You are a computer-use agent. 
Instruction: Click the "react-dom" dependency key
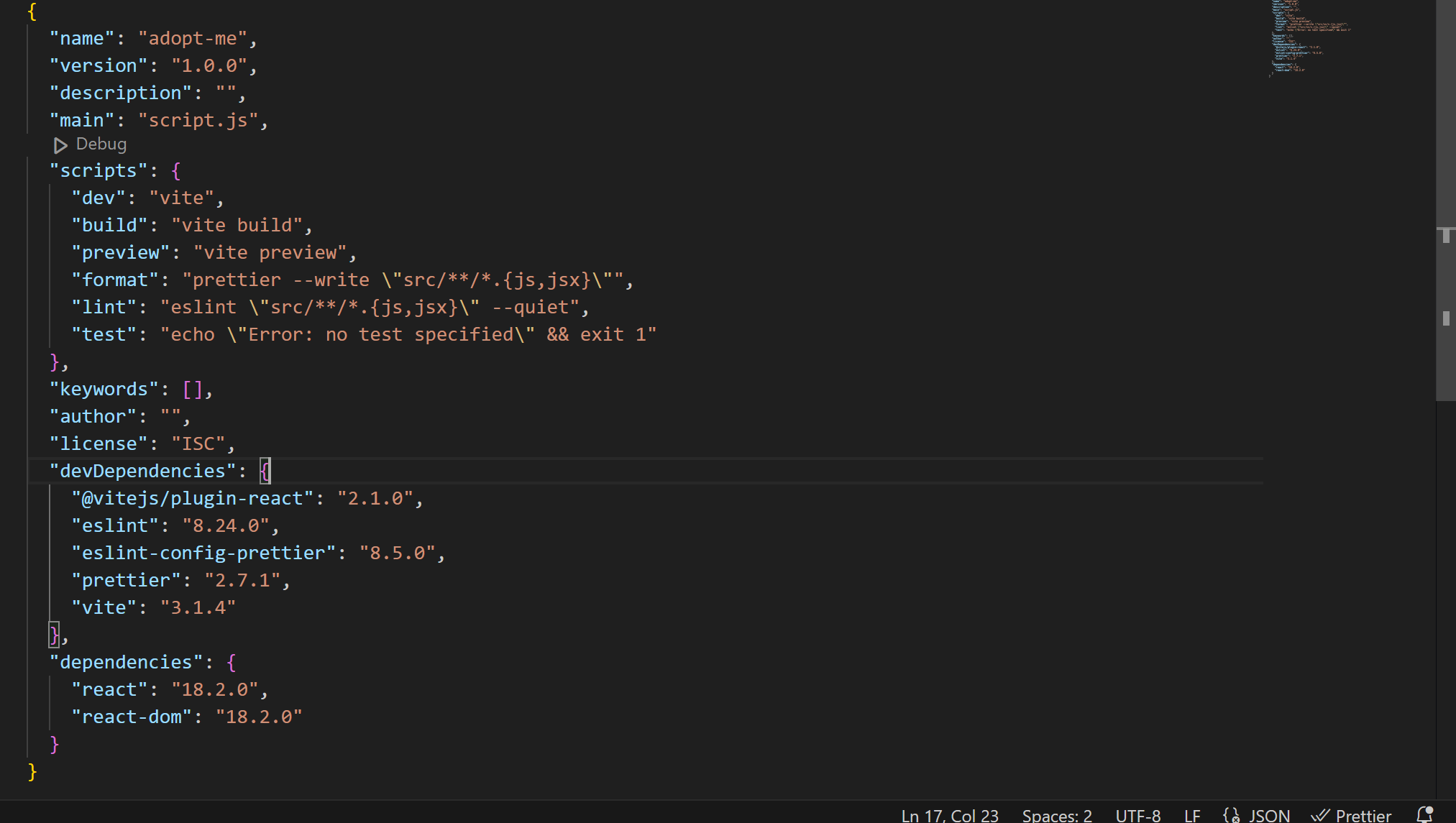click(132, 717)
